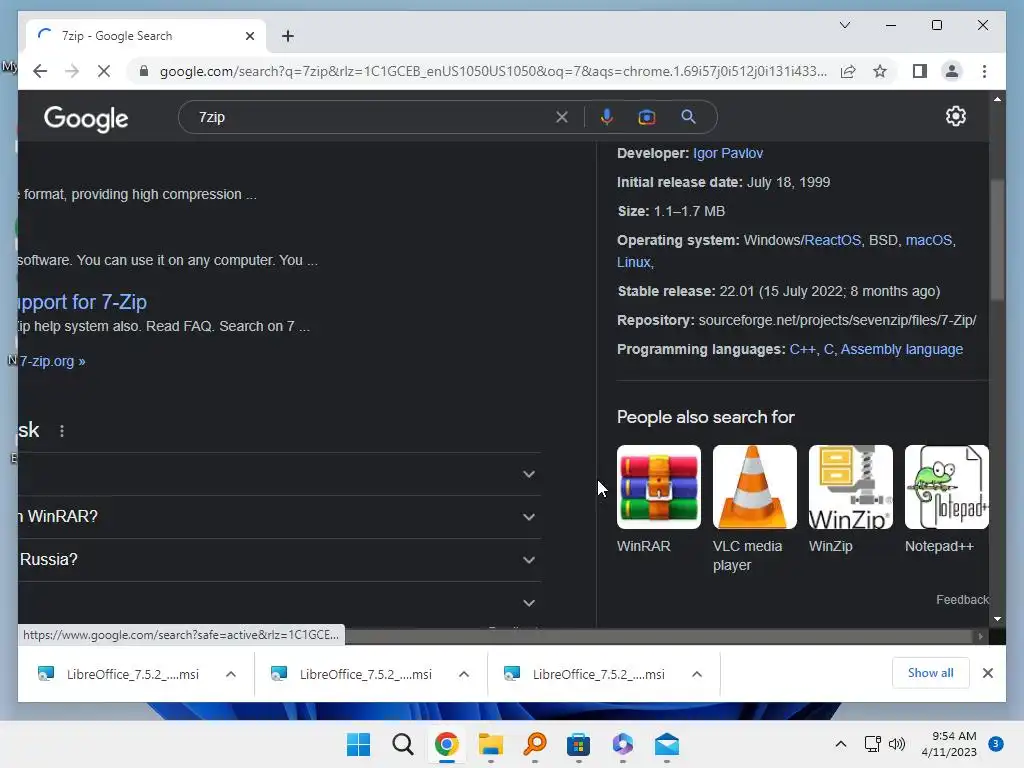Open Windows taskbar search

coord(403,744)
